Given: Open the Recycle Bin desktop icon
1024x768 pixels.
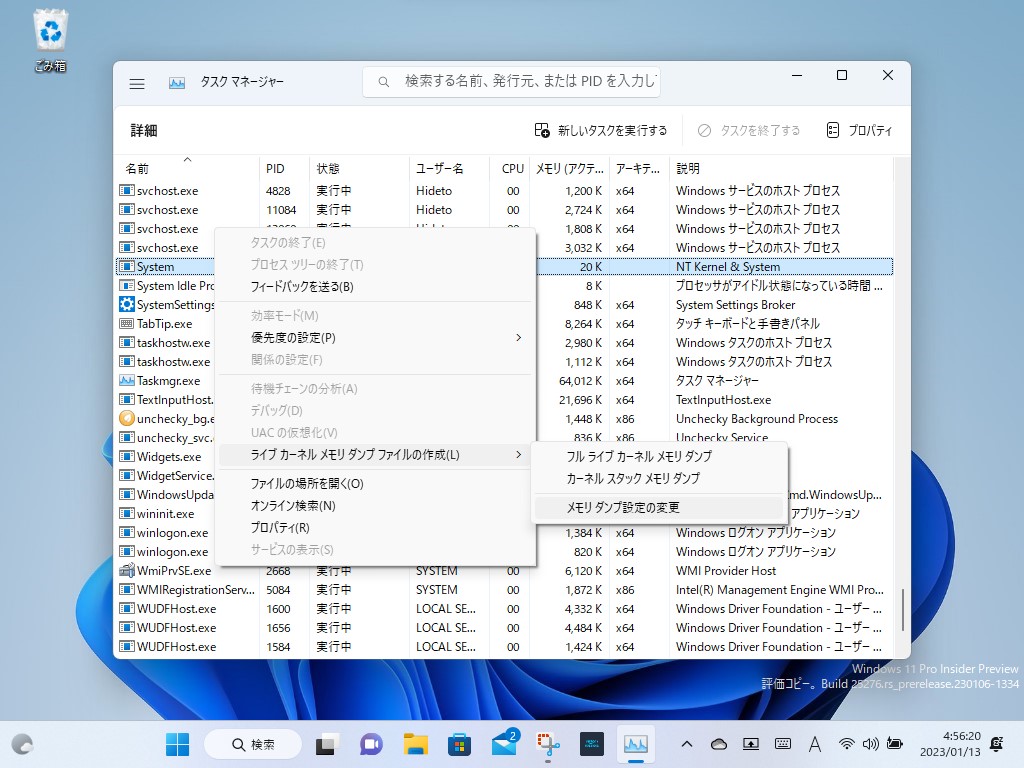Looking at the screenshot, I should pyautogui.click(x=50, y=40).
